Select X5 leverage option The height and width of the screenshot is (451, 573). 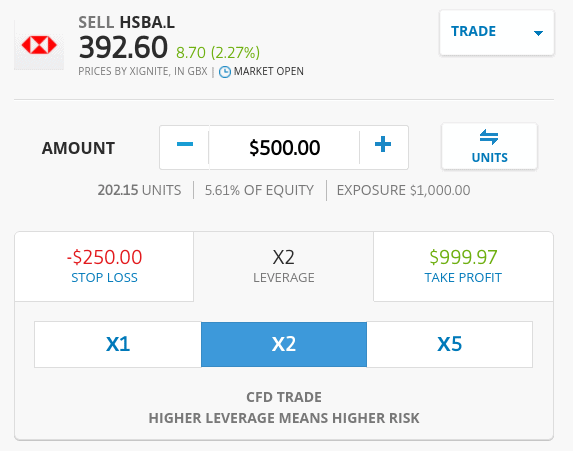pos(449,344)
